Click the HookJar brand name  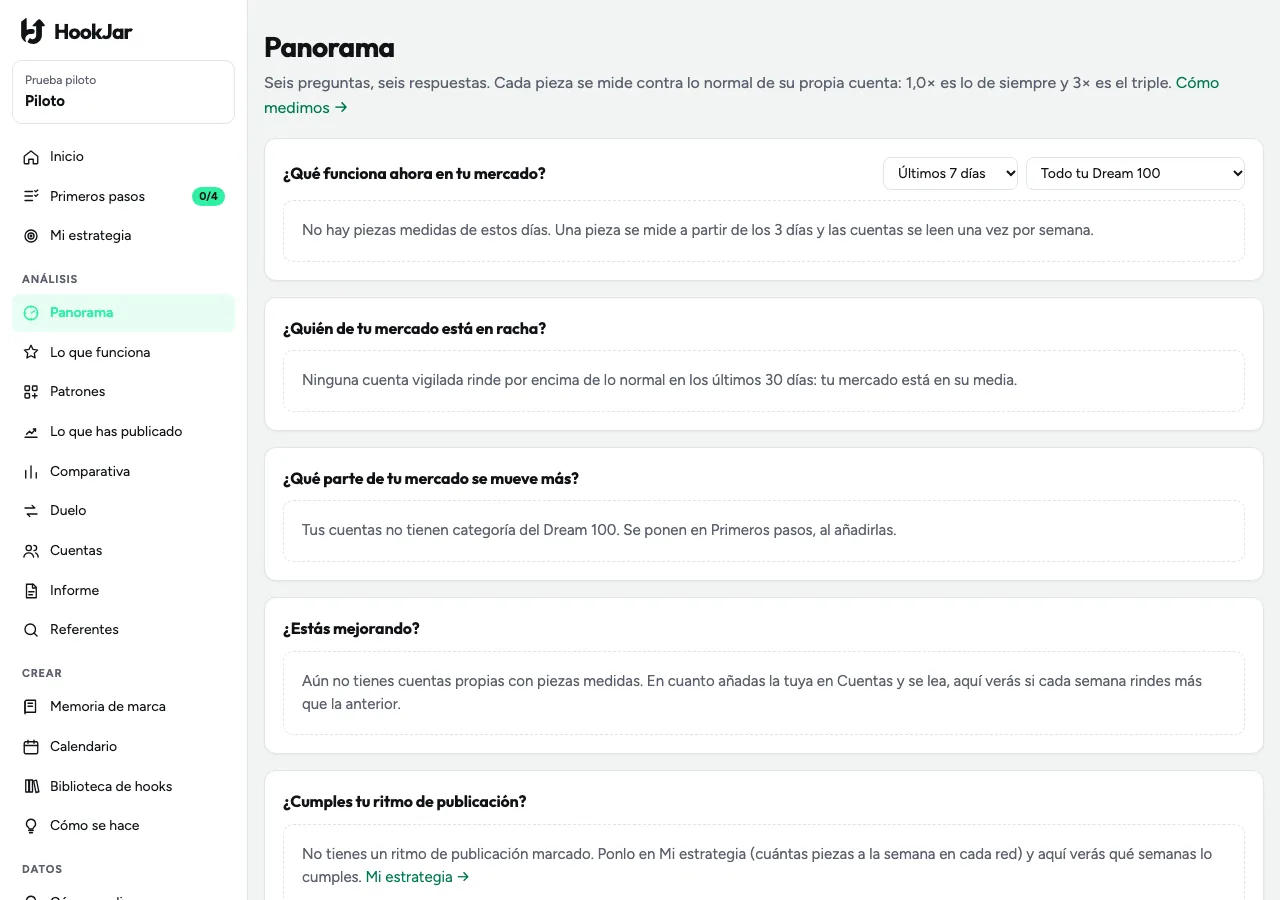pyautogui.click(x=93, y=32)
